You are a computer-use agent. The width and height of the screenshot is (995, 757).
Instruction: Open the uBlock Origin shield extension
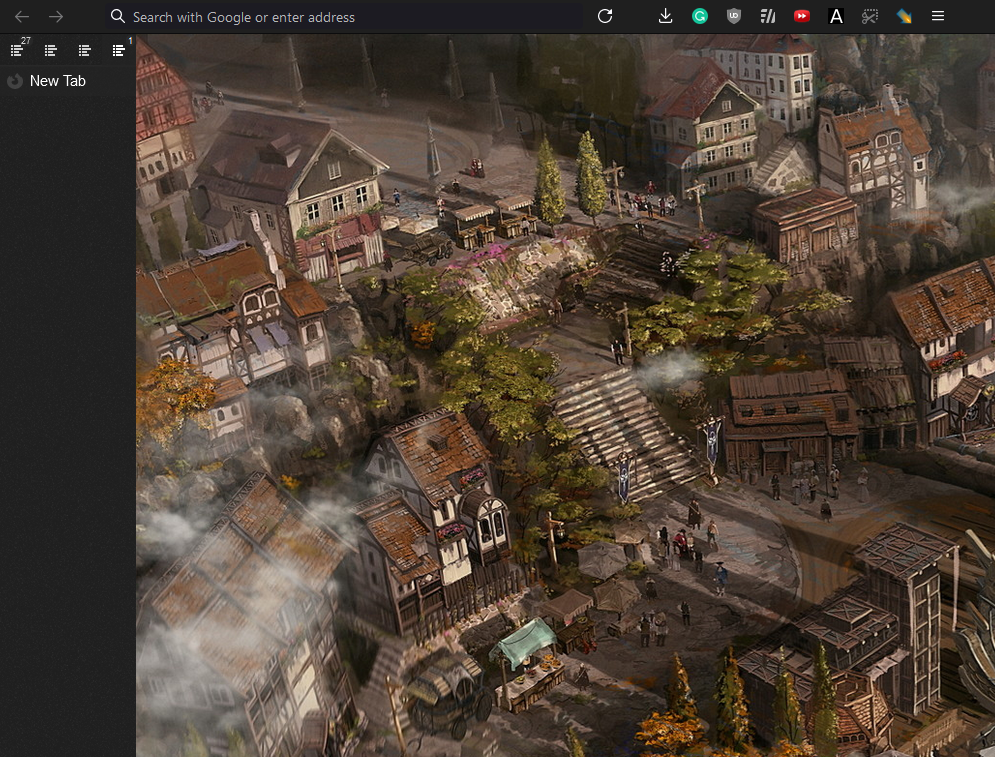(x=734, y=16)
